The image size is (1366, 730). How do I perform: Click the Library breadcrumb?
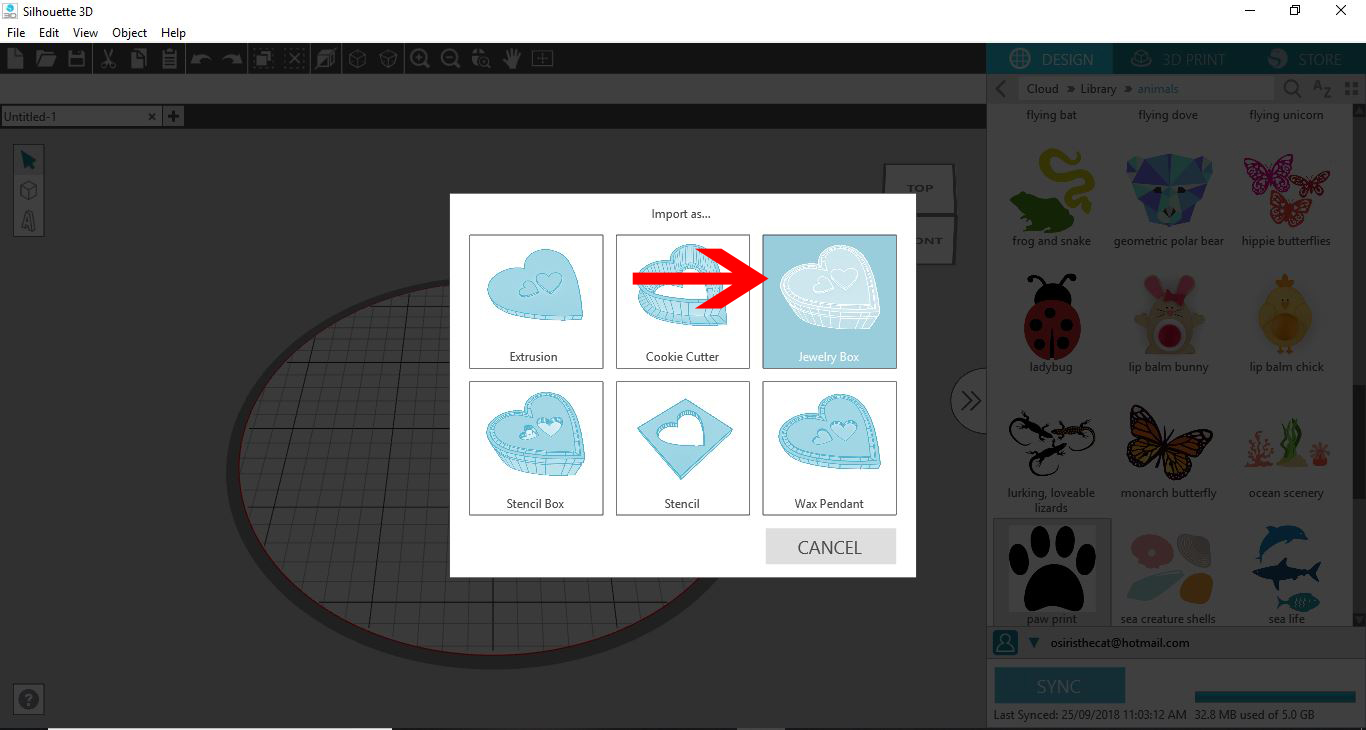1098,89
